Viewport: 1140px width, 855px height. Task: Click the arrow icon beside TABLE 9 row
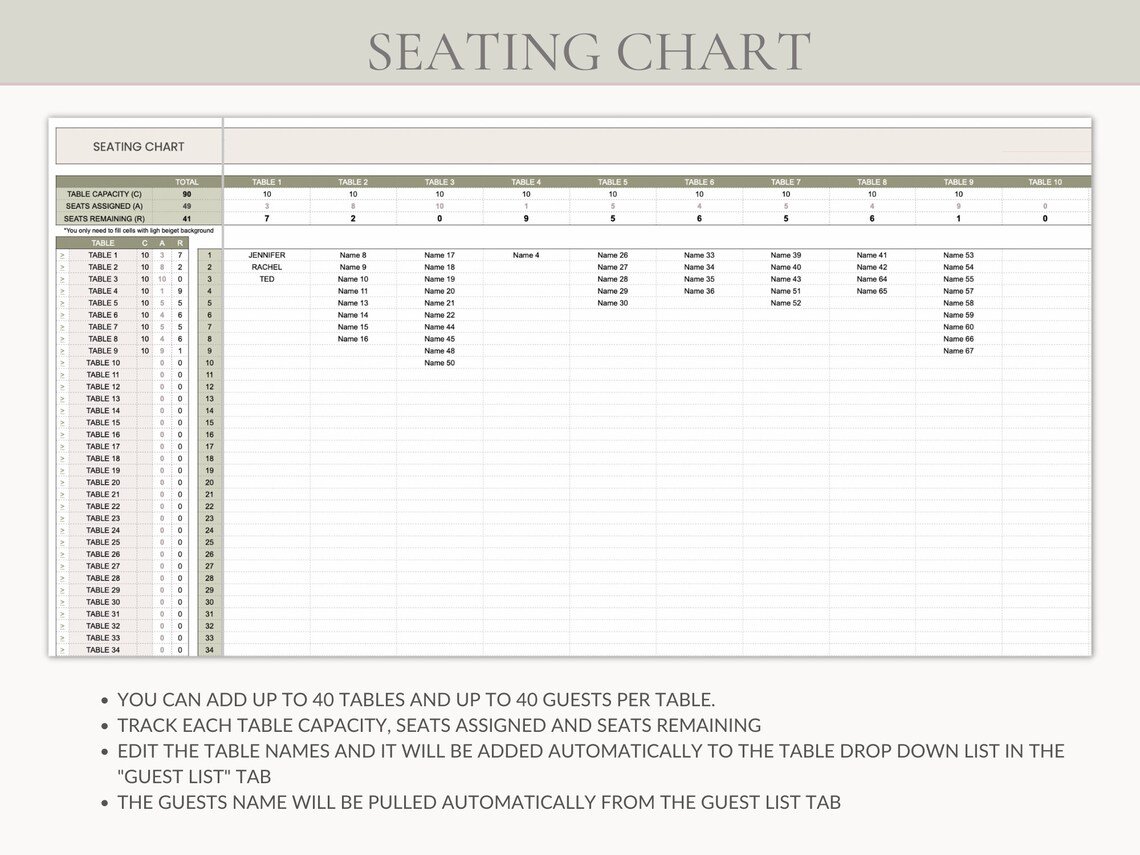click(62, 351)
